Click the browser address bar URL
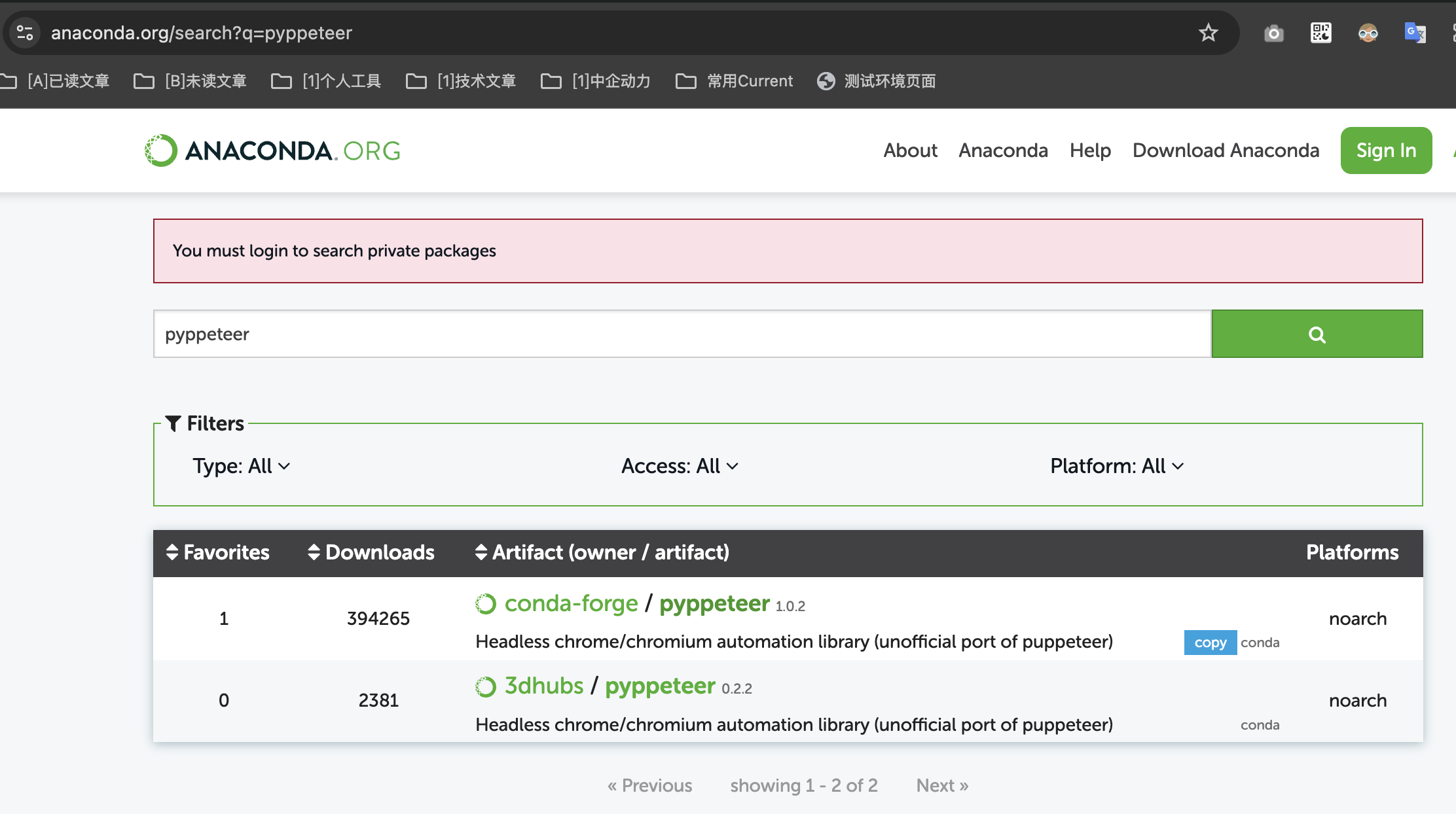 pyautogui.click(x=202, y=33)
